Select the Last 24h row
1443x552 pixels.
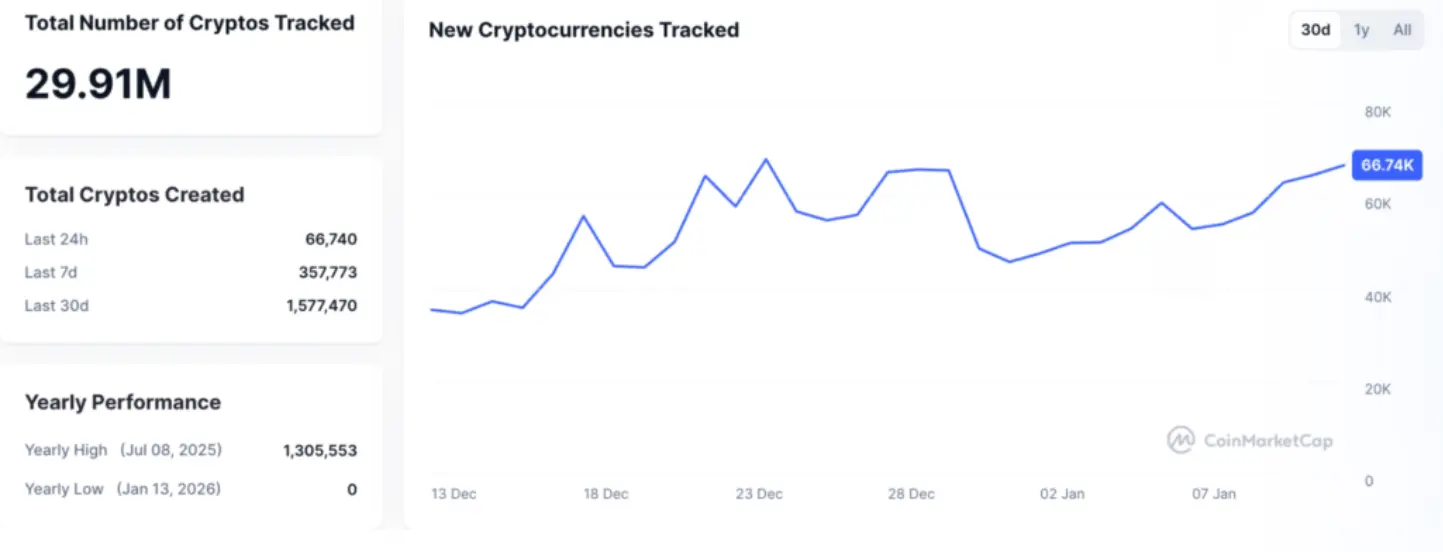pyautogui.click(x=190, y=239)
